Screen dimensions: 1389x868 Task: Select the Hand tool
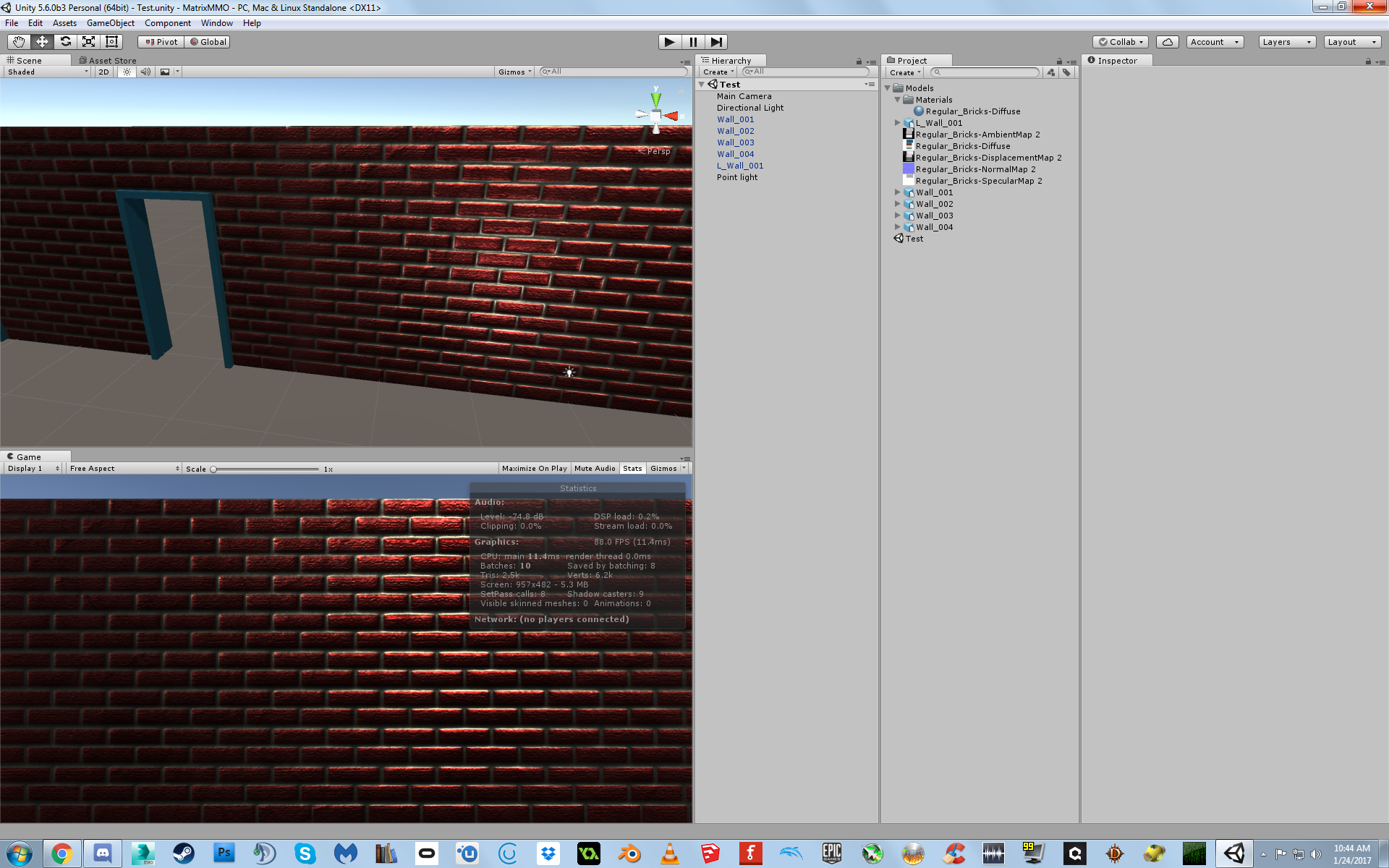point(19,42)
